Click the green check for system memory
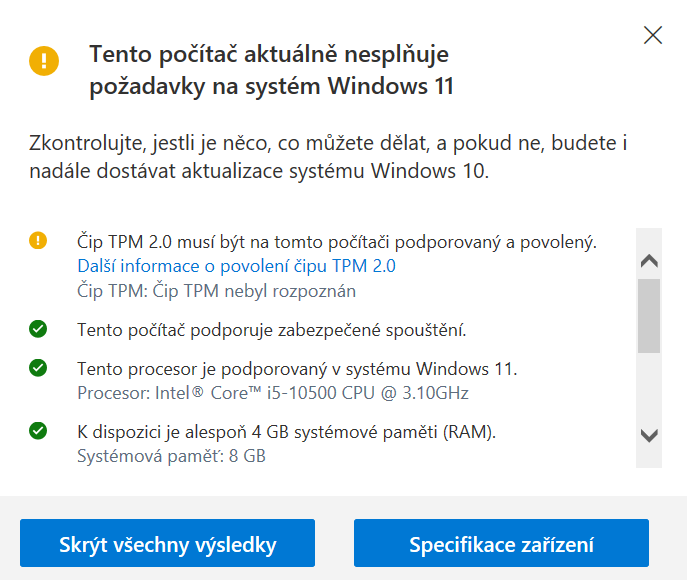 tap(38, 432)
